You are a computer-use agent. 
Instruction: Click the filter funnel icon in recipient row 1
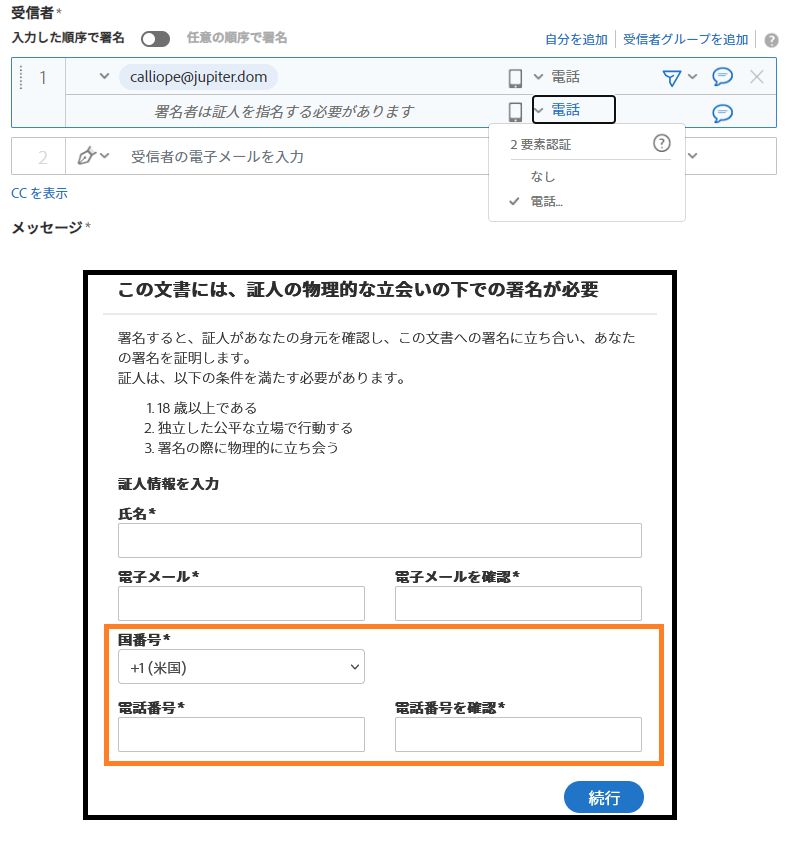671,78
